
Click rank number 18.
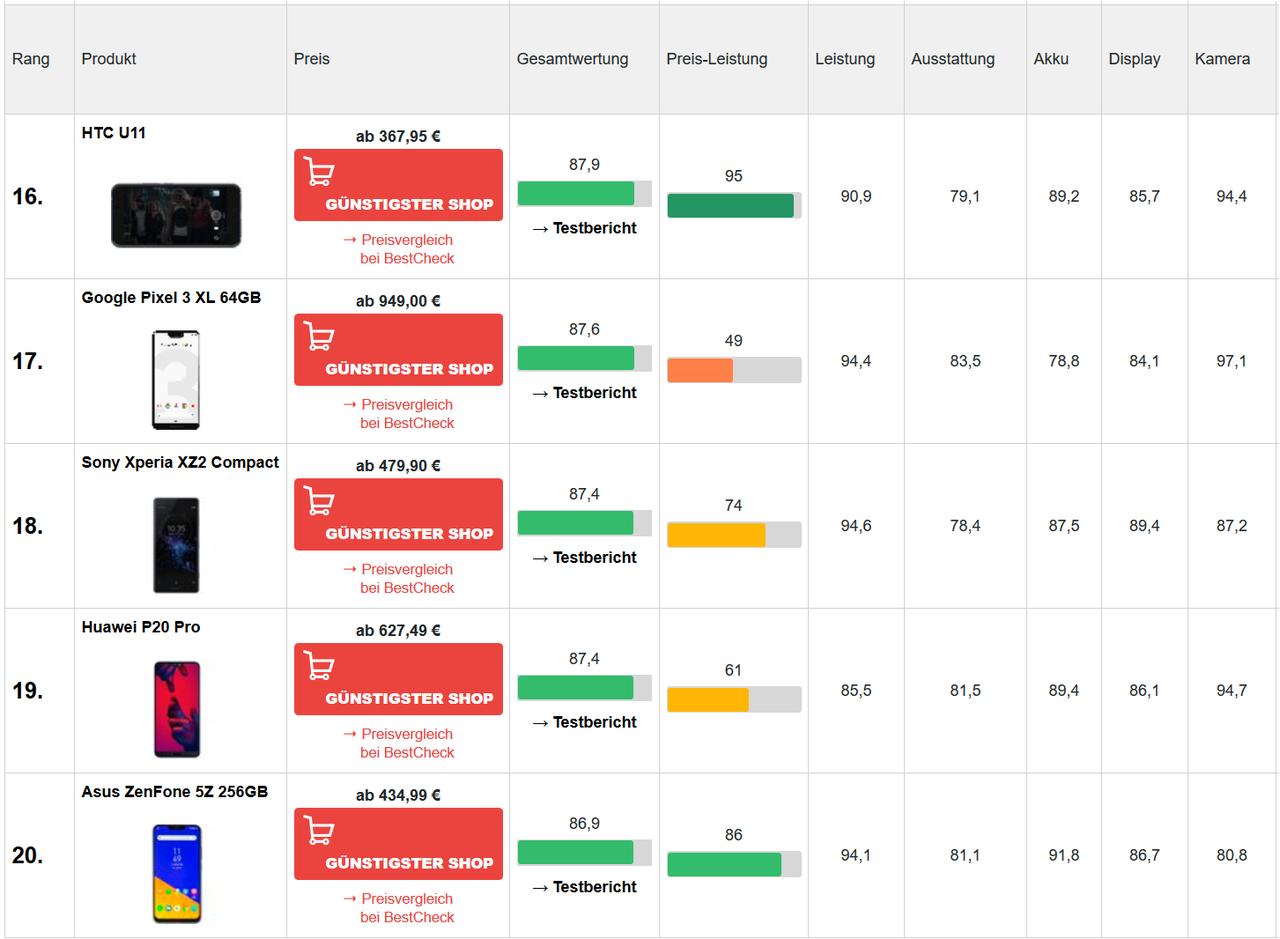click(x=28, y=526)
